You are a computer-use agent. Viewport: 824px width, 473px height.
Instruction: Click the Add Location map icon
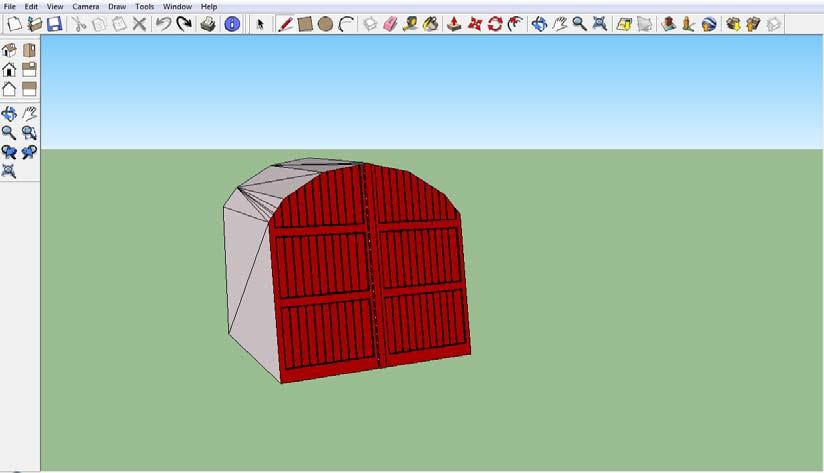pyautogui.click(x=624, y=24)
